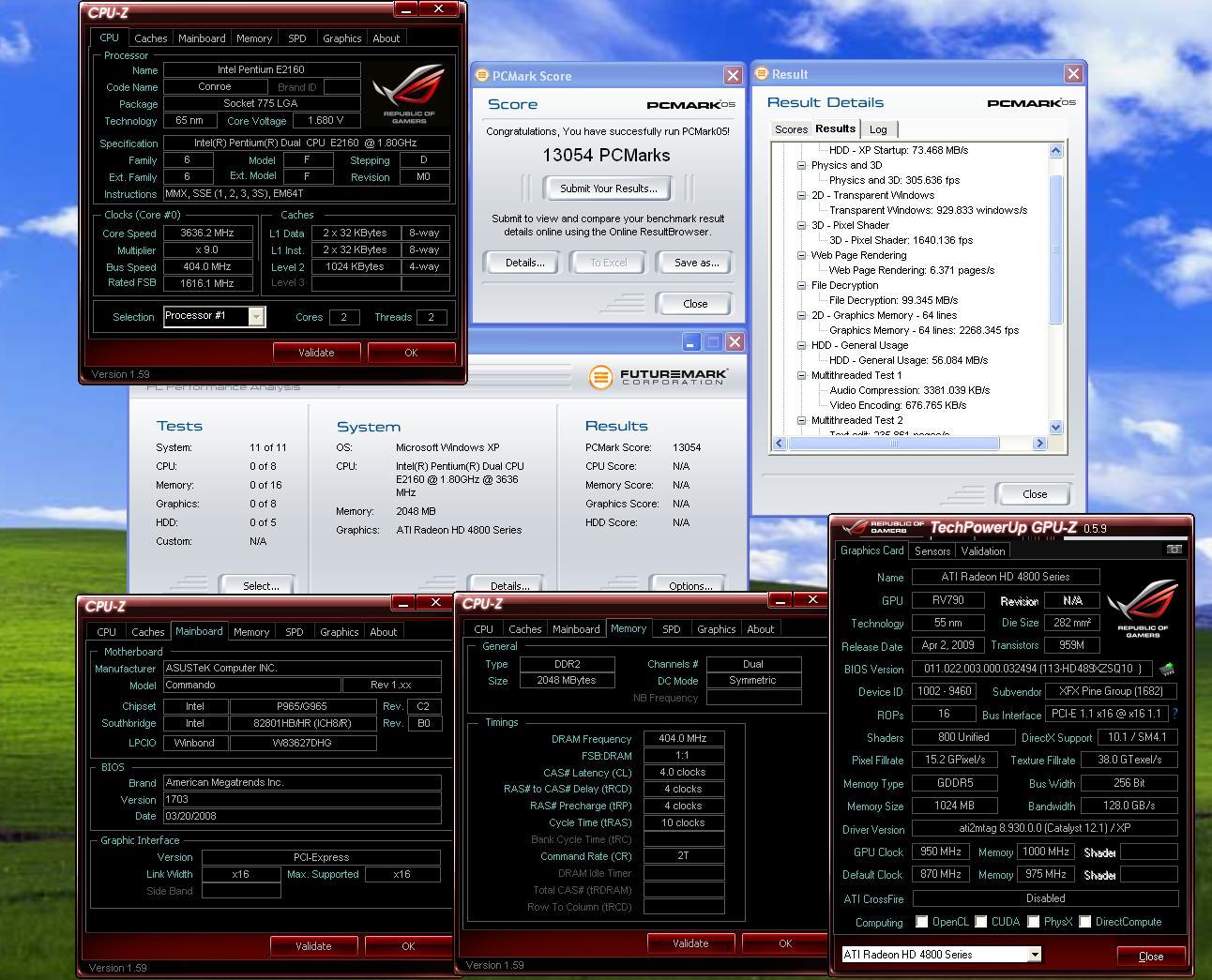Screen dimensions: 1212x980
Task: Collapse the 2D - Graphics Memory node
Action: [802, 315]
